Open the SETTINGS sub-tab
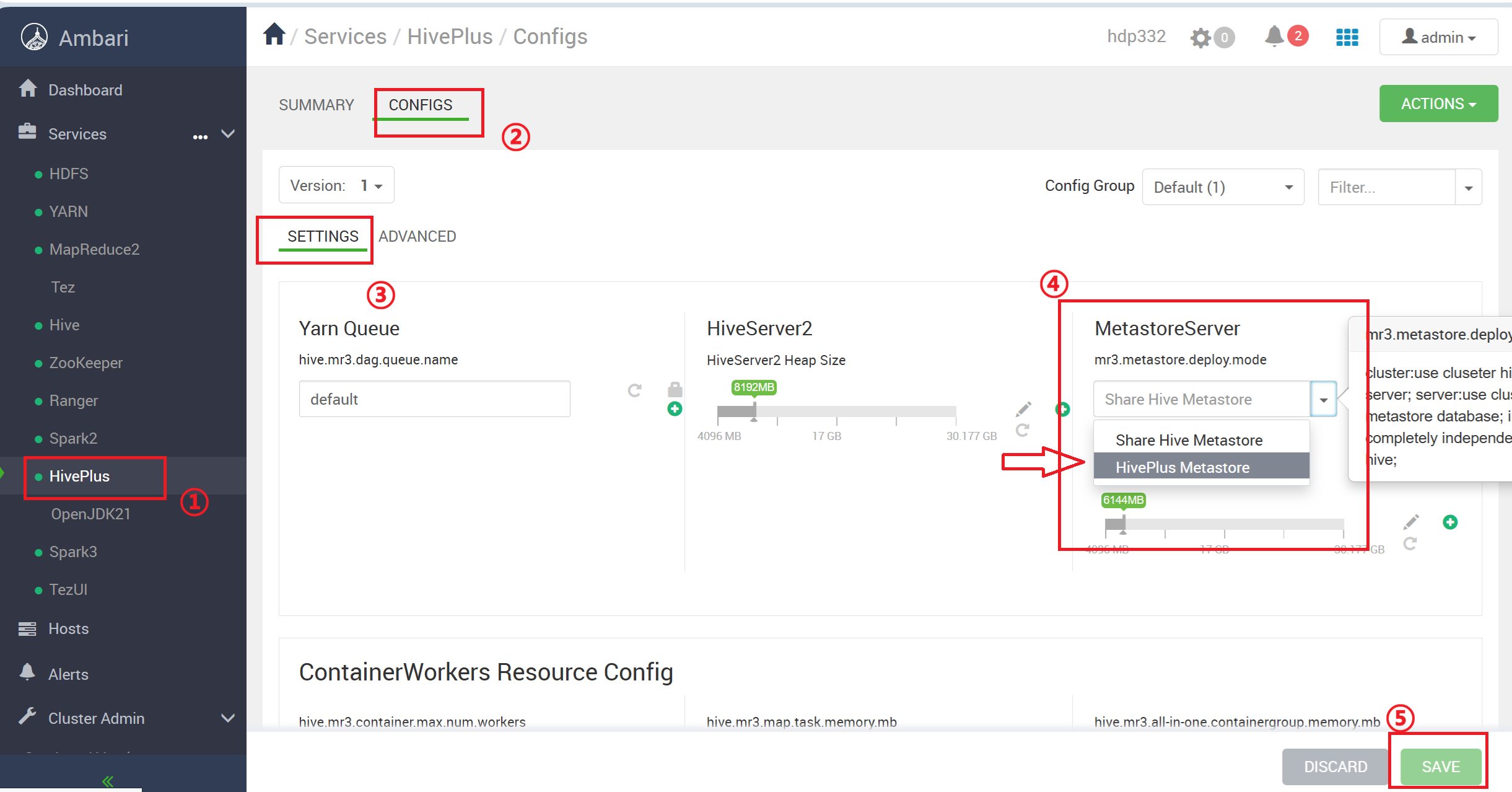 tap(323, 236)
